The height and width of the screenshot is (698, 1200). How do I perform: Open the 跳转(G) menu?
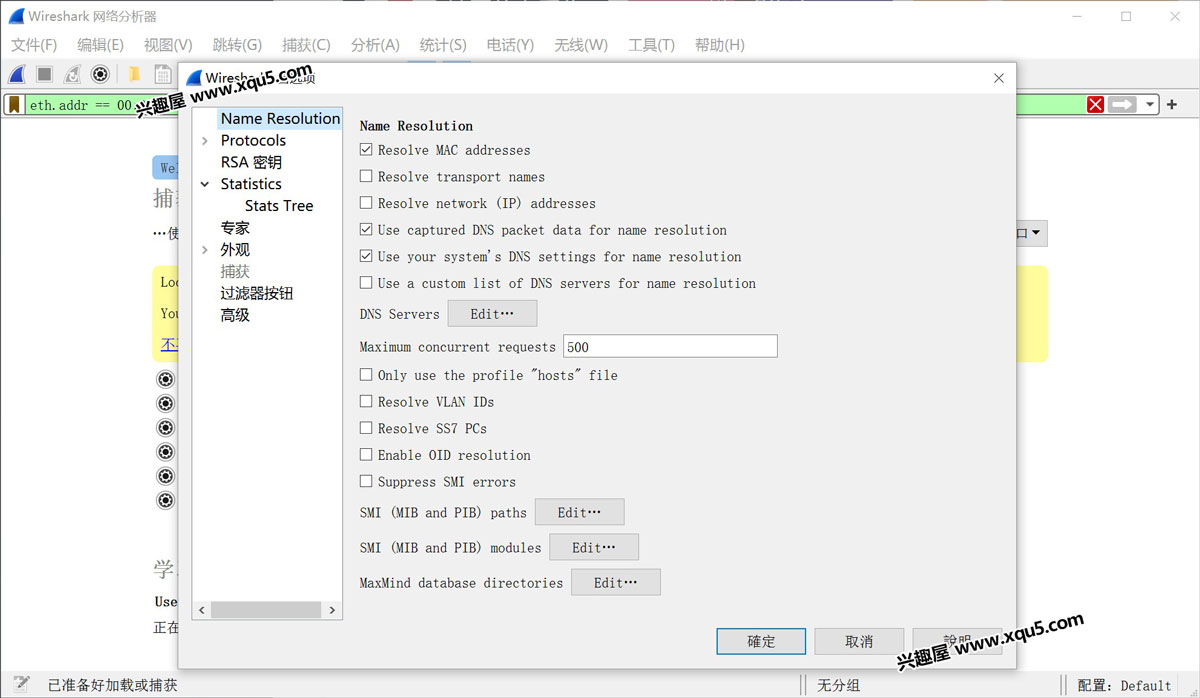(x=237, y=45)
